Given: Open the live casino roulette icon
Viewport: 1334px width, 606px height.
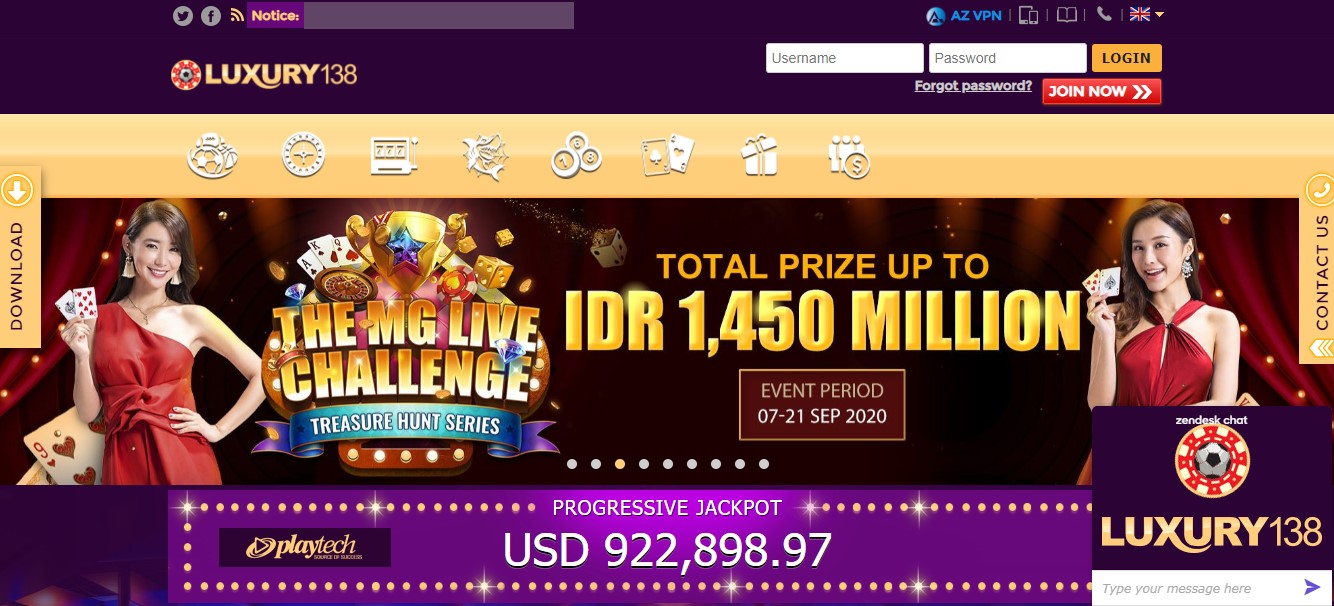Looking at the screenshot, I should pos(303,155).
